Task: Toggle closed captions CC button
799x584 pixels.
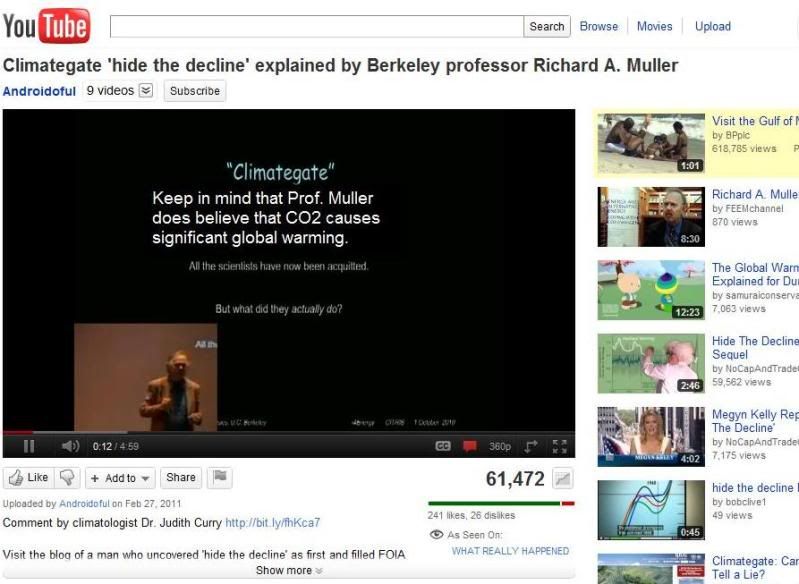Action: coord(443,446)
